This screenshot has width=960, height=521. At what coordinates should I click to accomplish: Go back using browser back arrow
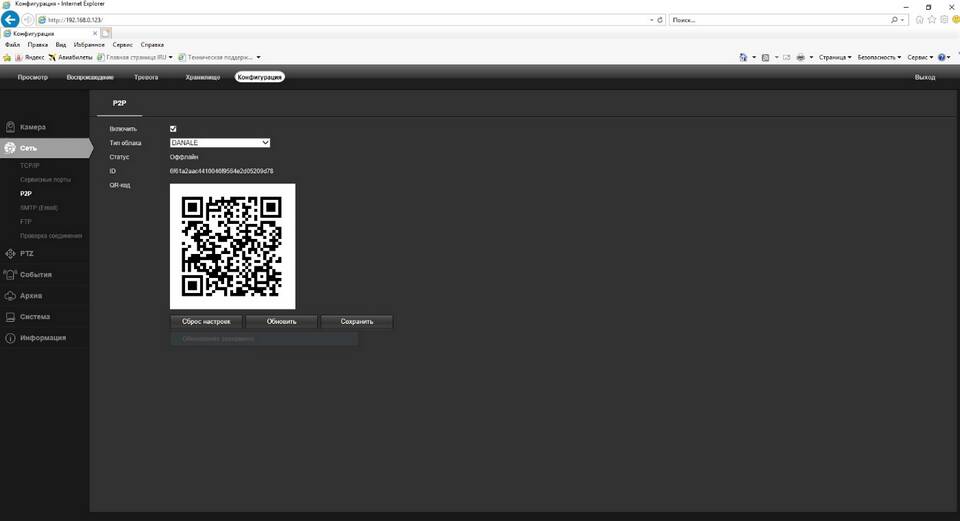click(10, 19)
